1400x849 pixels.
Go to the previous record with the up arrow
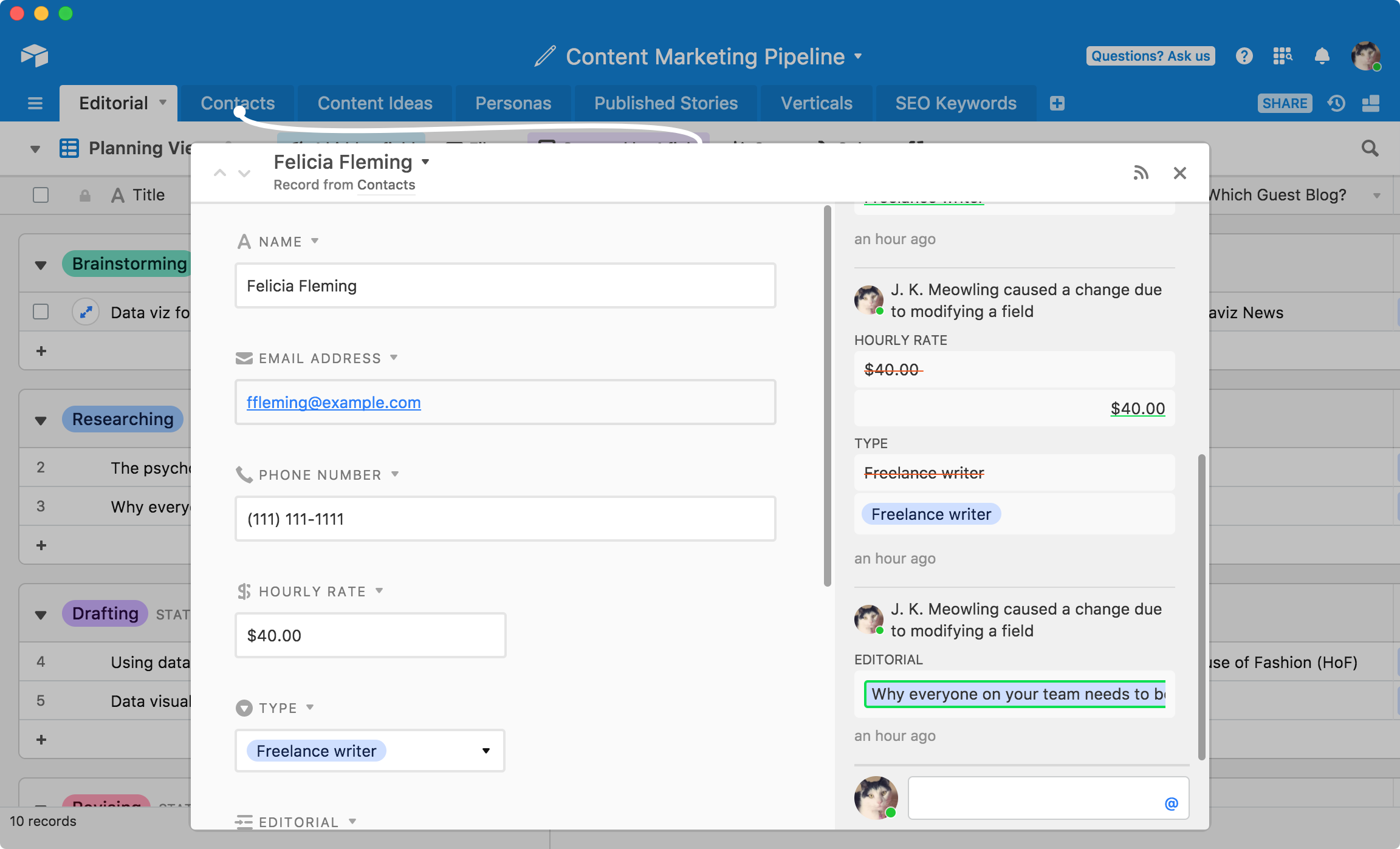220,173
